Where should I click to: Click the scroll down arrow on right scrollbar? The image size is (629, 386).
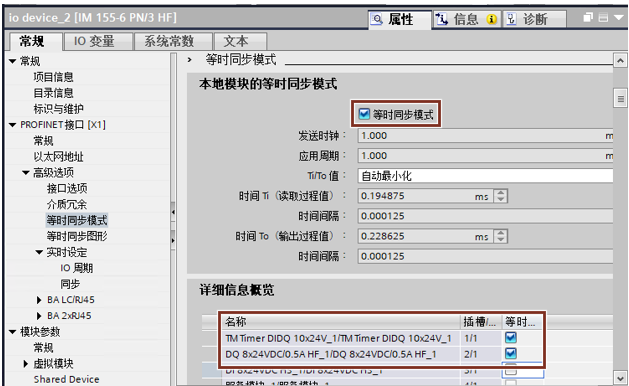(620, 378)
